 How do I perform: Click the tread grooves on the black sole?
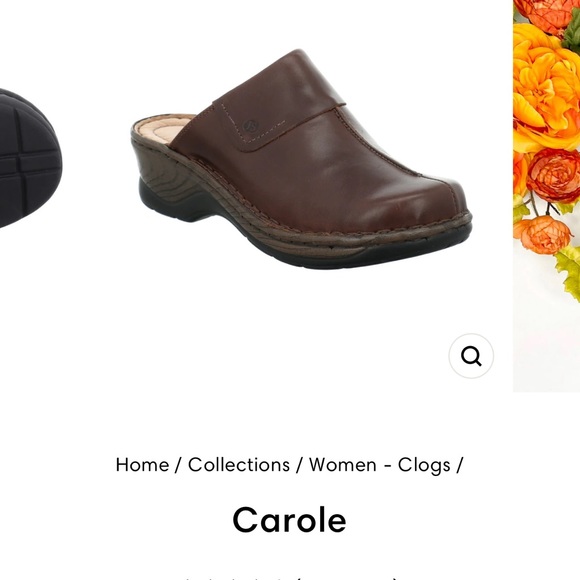coord(26,161)
